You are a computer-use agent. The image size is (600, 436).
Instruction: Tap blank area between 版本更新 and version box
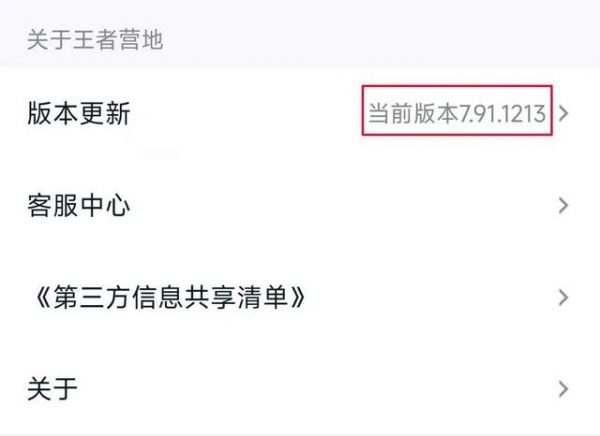pos(245,114)
